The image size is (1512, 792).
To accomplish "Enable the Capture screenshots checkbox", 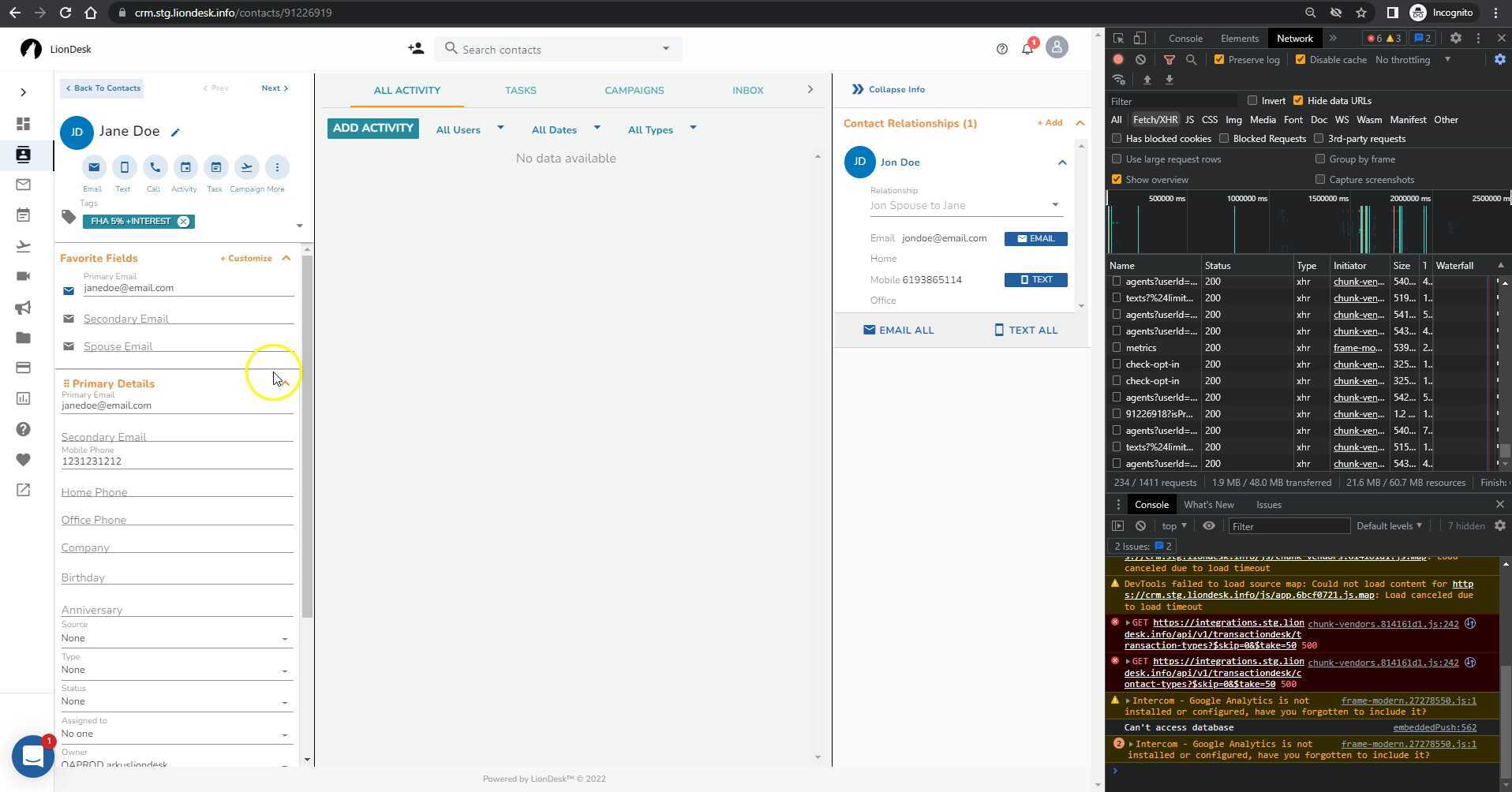I will click(1319, 179).
